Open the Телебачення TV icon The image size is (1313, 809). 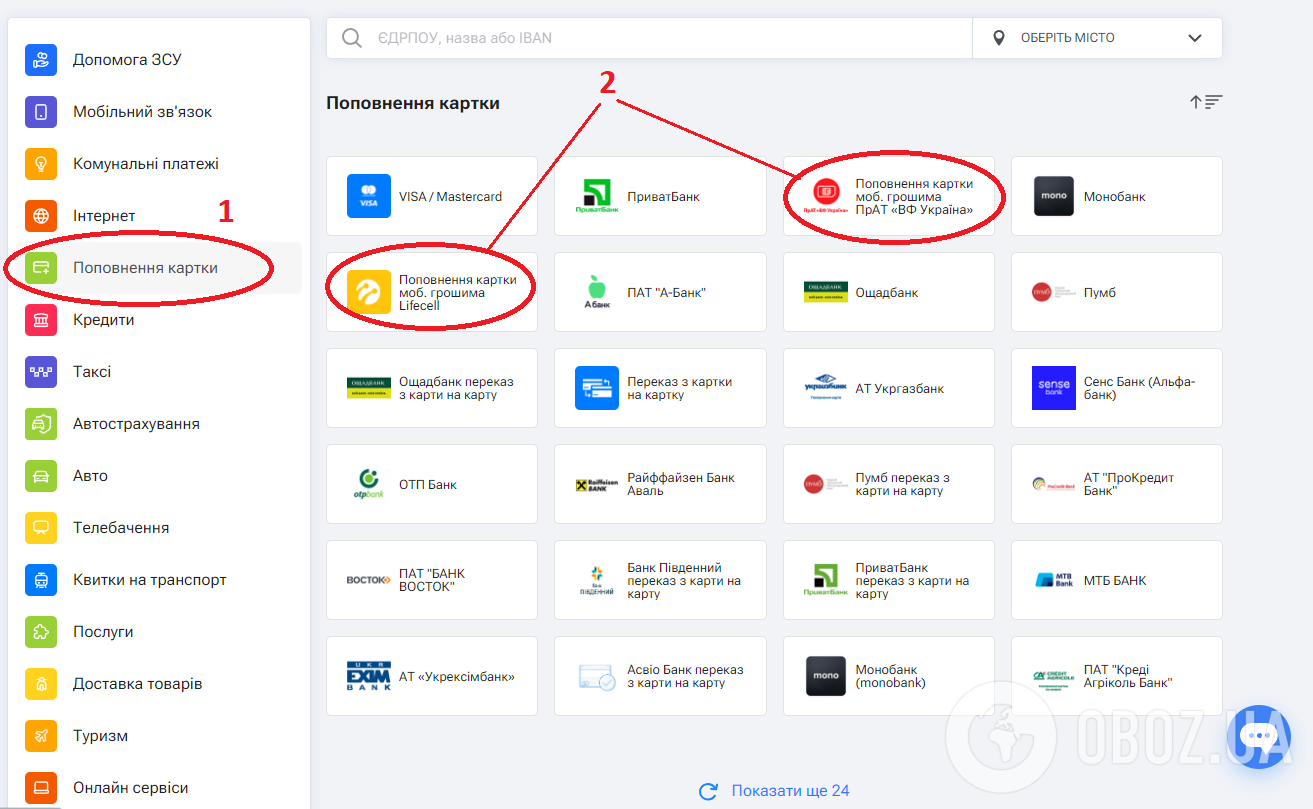41,528
